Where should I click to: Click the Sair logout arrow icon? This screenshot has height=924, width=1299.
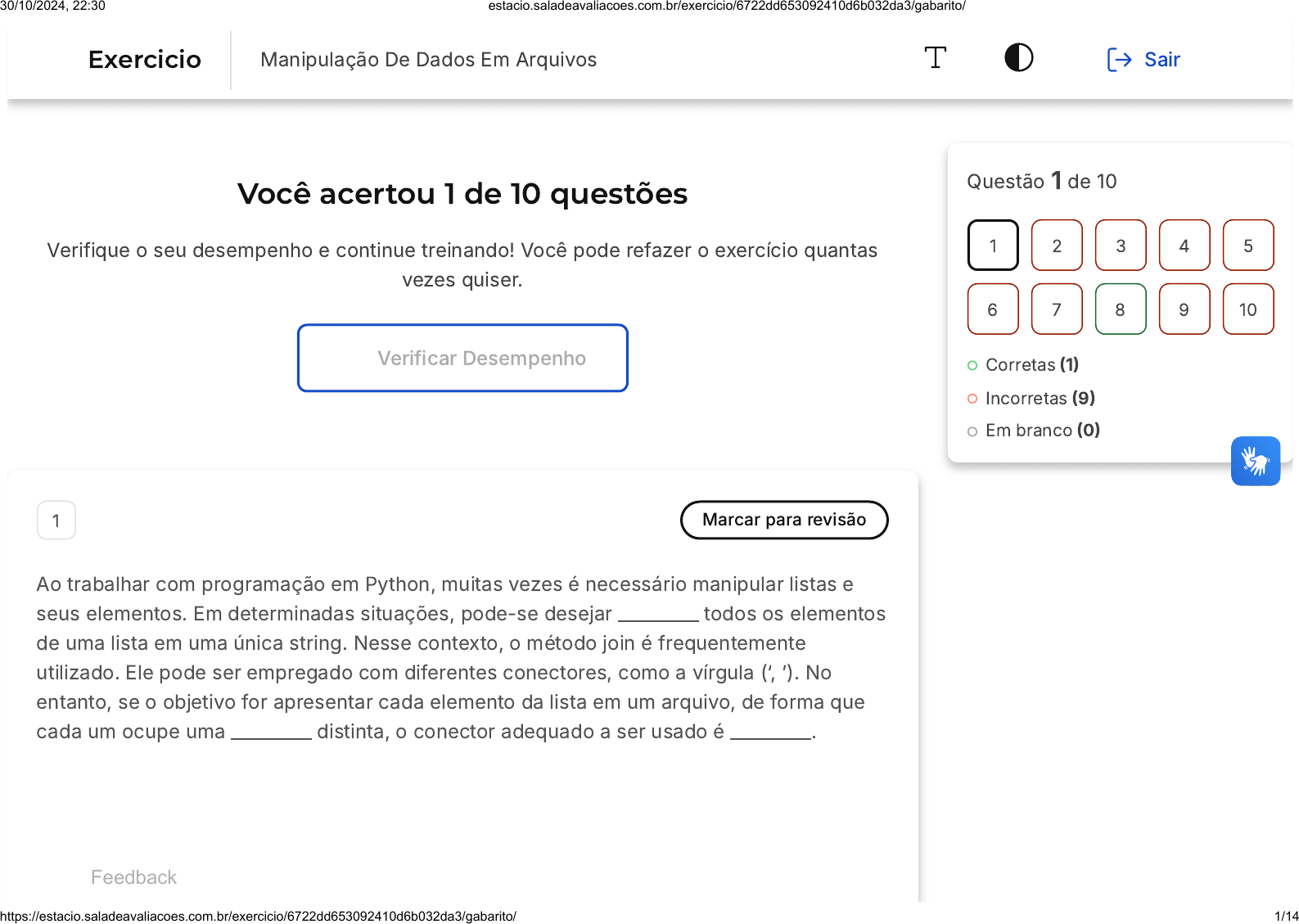point(1119,60)
